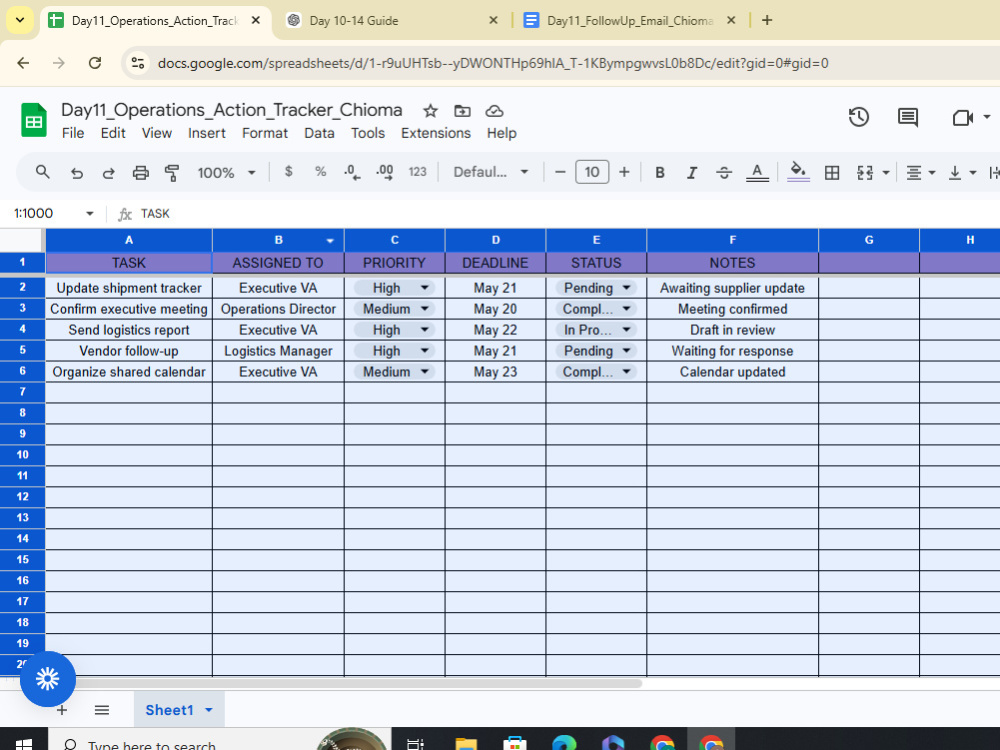Decrease font size with minus button
This screenshot has width=1000, height=750.
(560, 172)
